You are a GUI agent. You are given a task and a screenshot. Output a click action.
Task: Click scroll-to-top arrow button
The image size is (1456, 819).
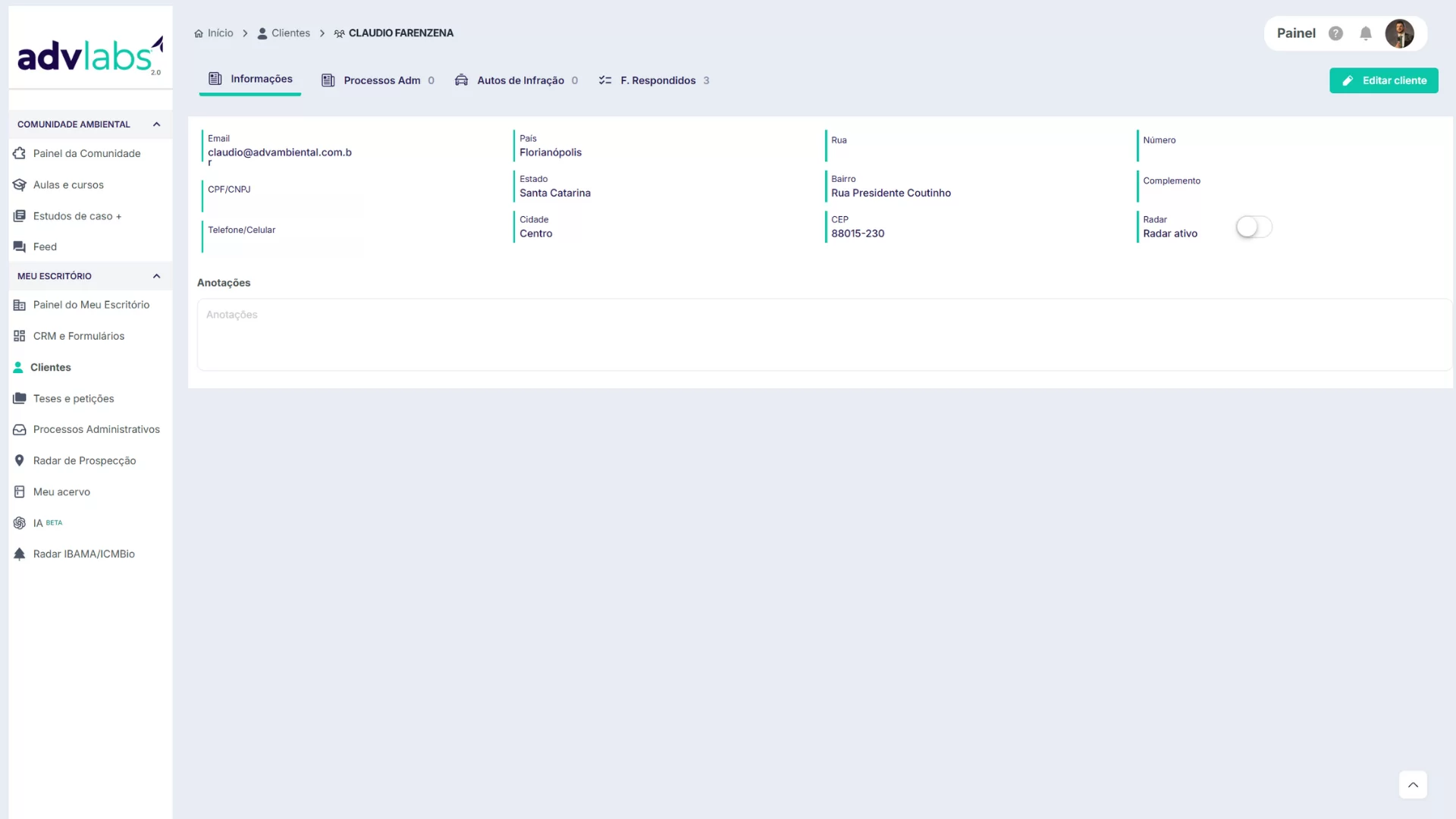[x=1413, y=785]
